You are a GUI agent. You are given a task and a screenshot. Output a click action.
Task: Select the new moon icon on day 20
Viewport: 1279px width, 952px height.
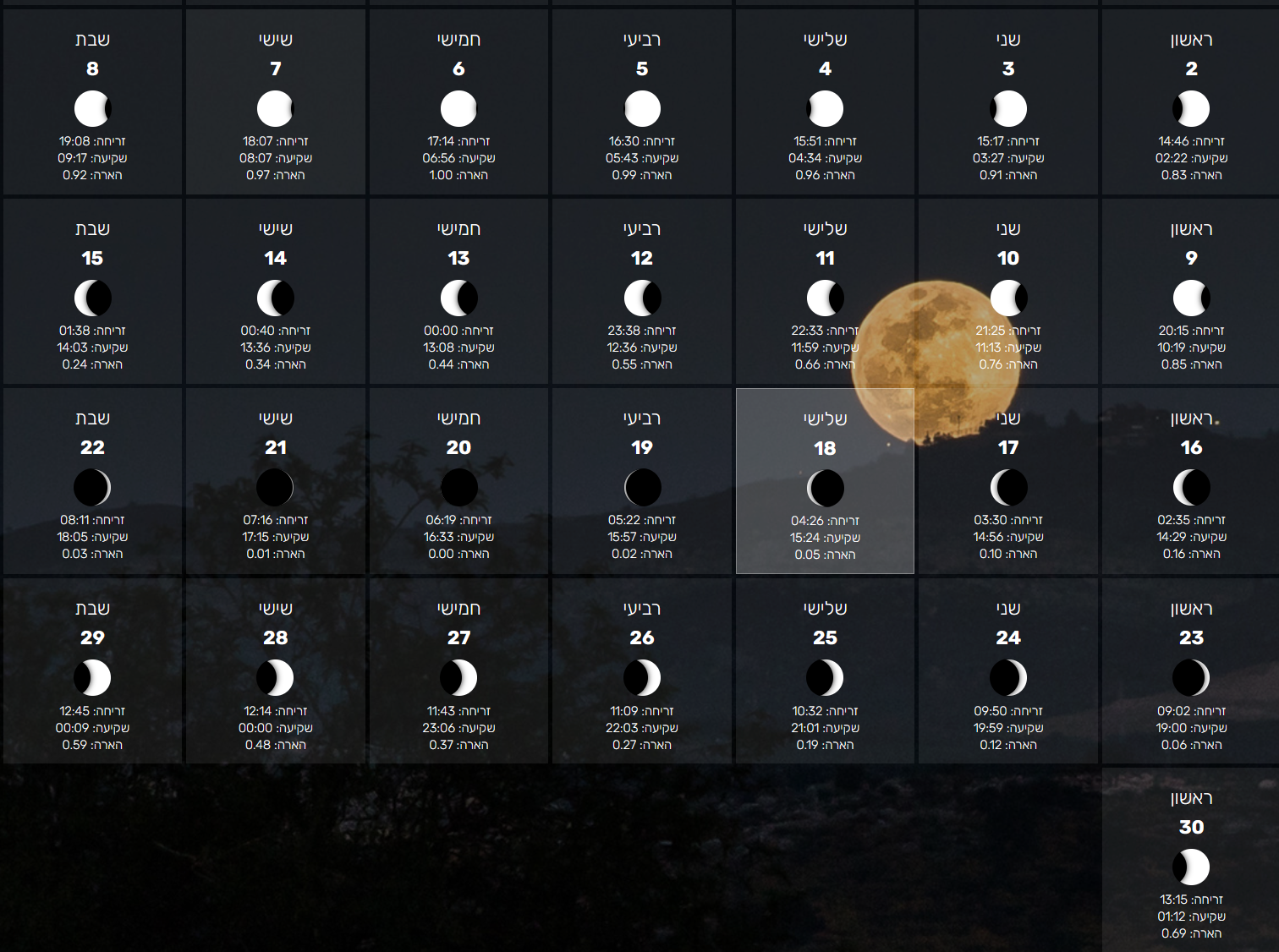pos(458,488)
